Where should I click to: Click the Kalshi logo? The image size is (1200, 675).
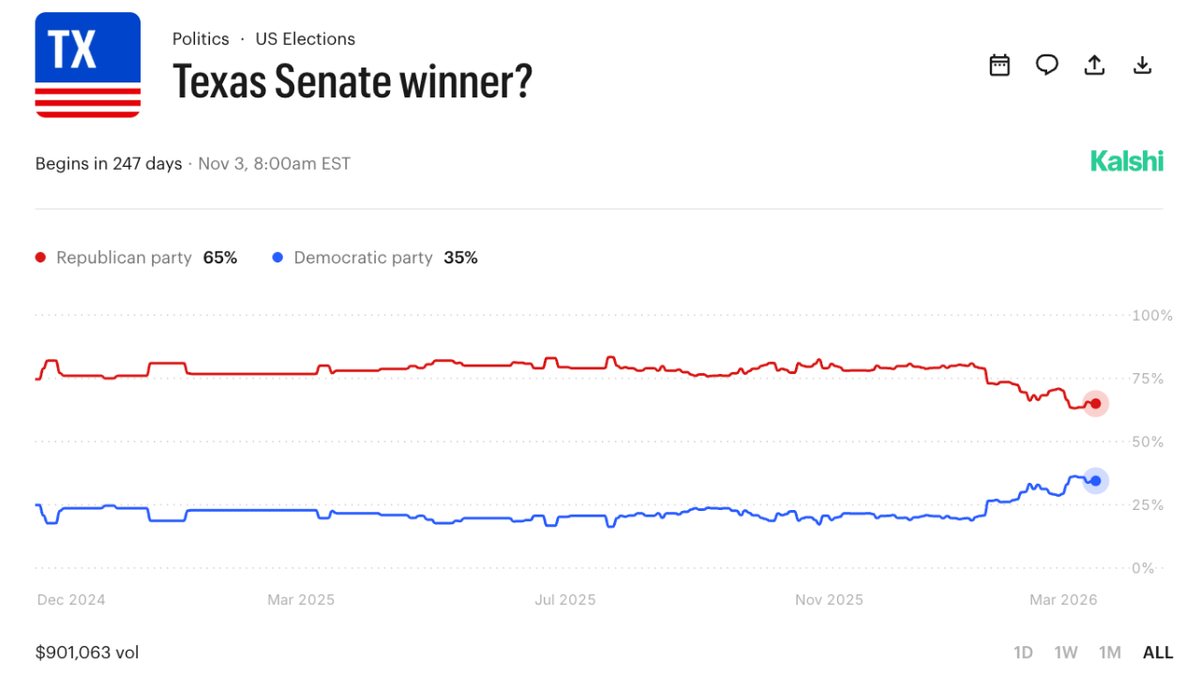pos(1127,160)
